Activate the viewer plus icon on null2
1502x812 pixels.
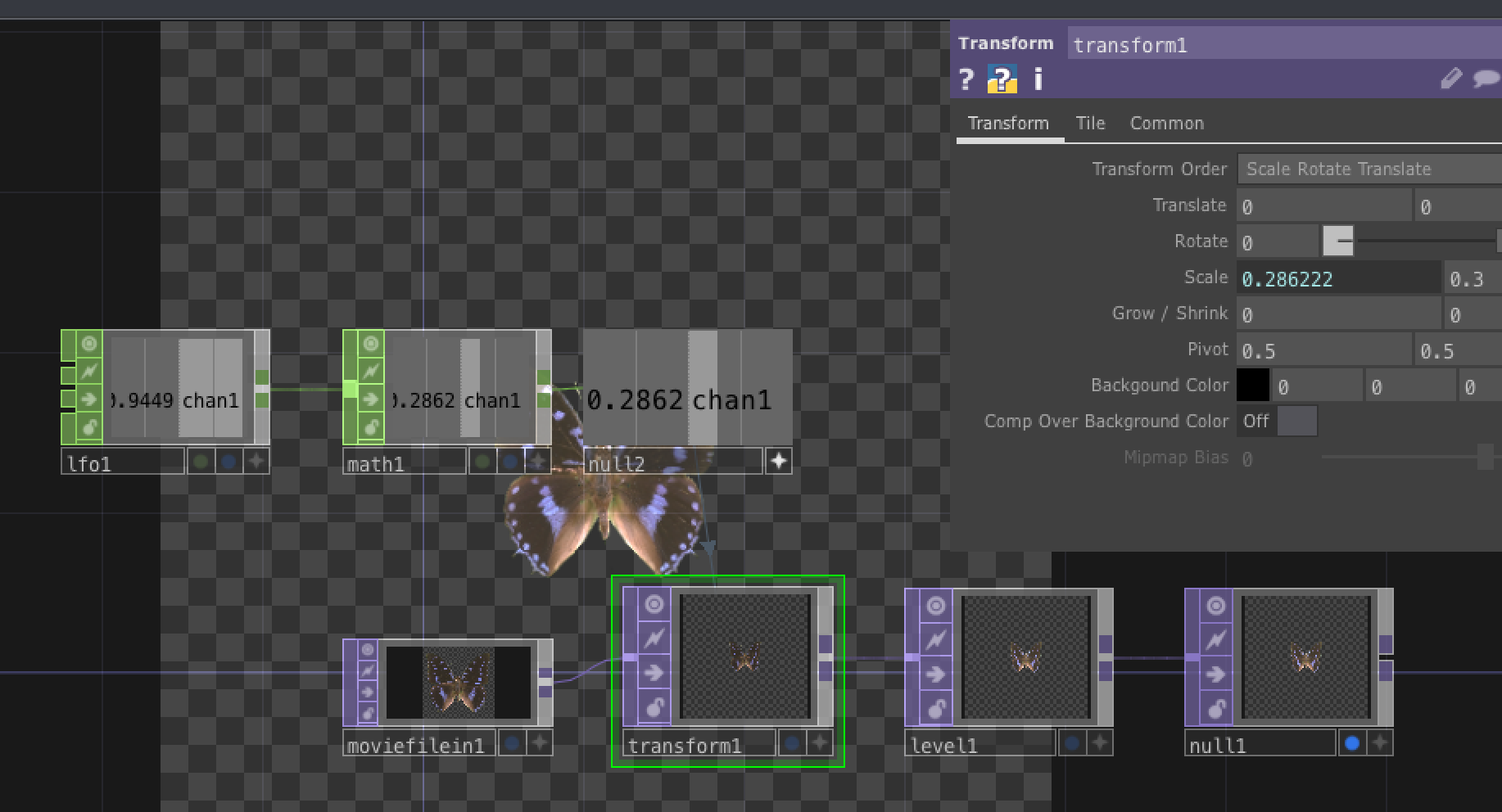click(778, 462)
